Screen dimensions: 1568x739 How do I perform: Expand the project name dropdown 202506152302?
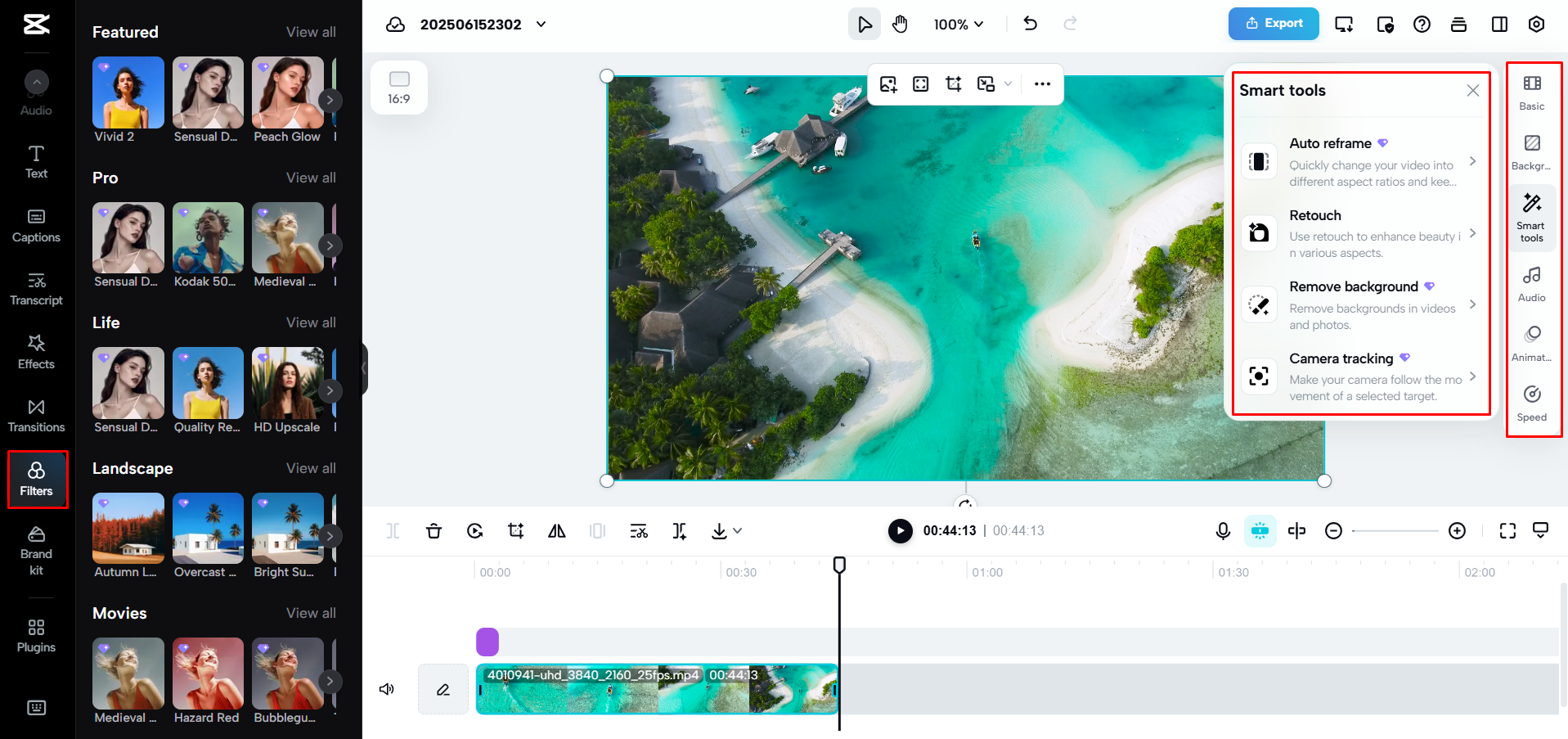pyautogui.click(x=540, y=25)
